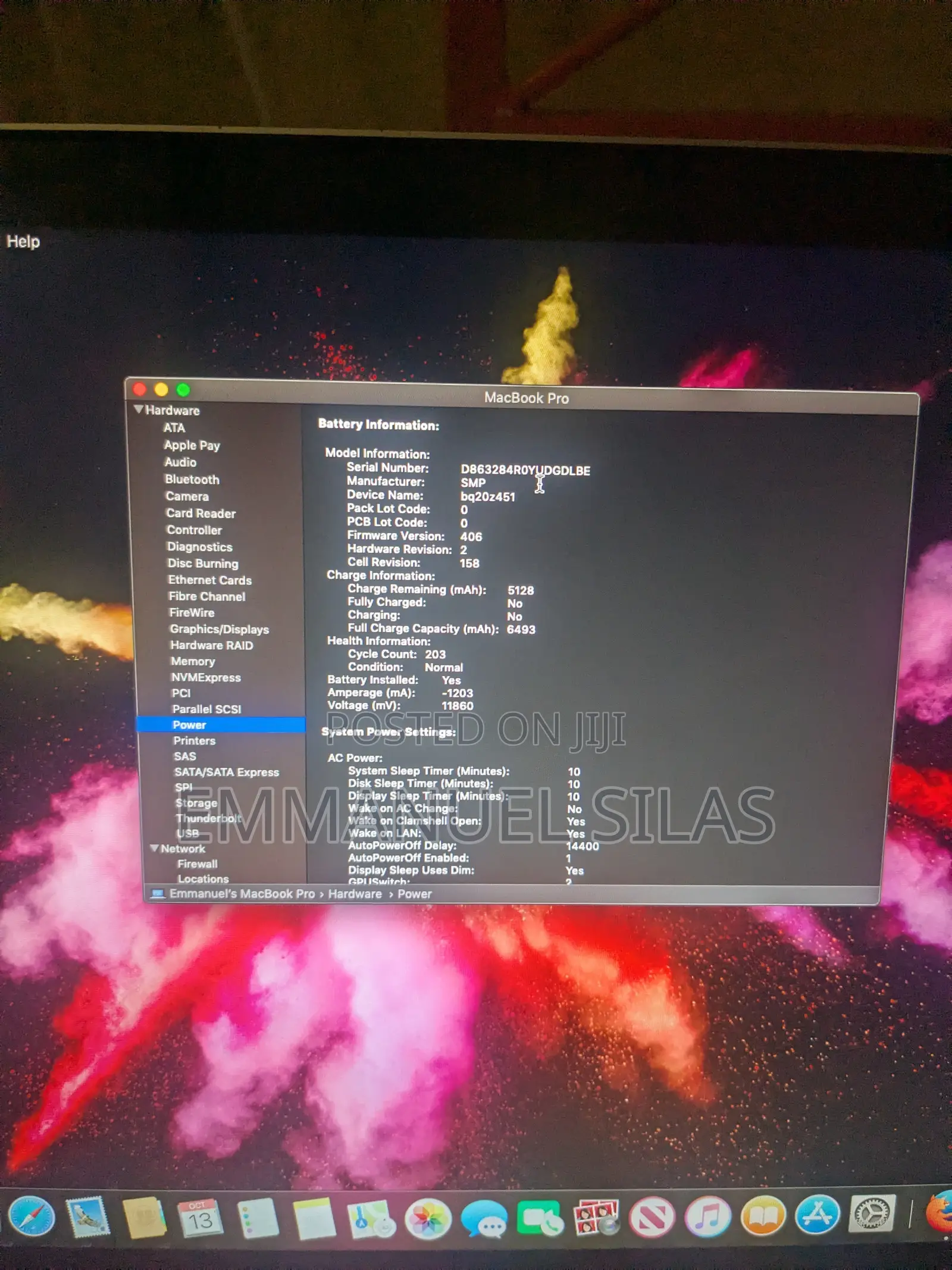
Task: Click the Condition value Normal
Action: click(444, 668)
